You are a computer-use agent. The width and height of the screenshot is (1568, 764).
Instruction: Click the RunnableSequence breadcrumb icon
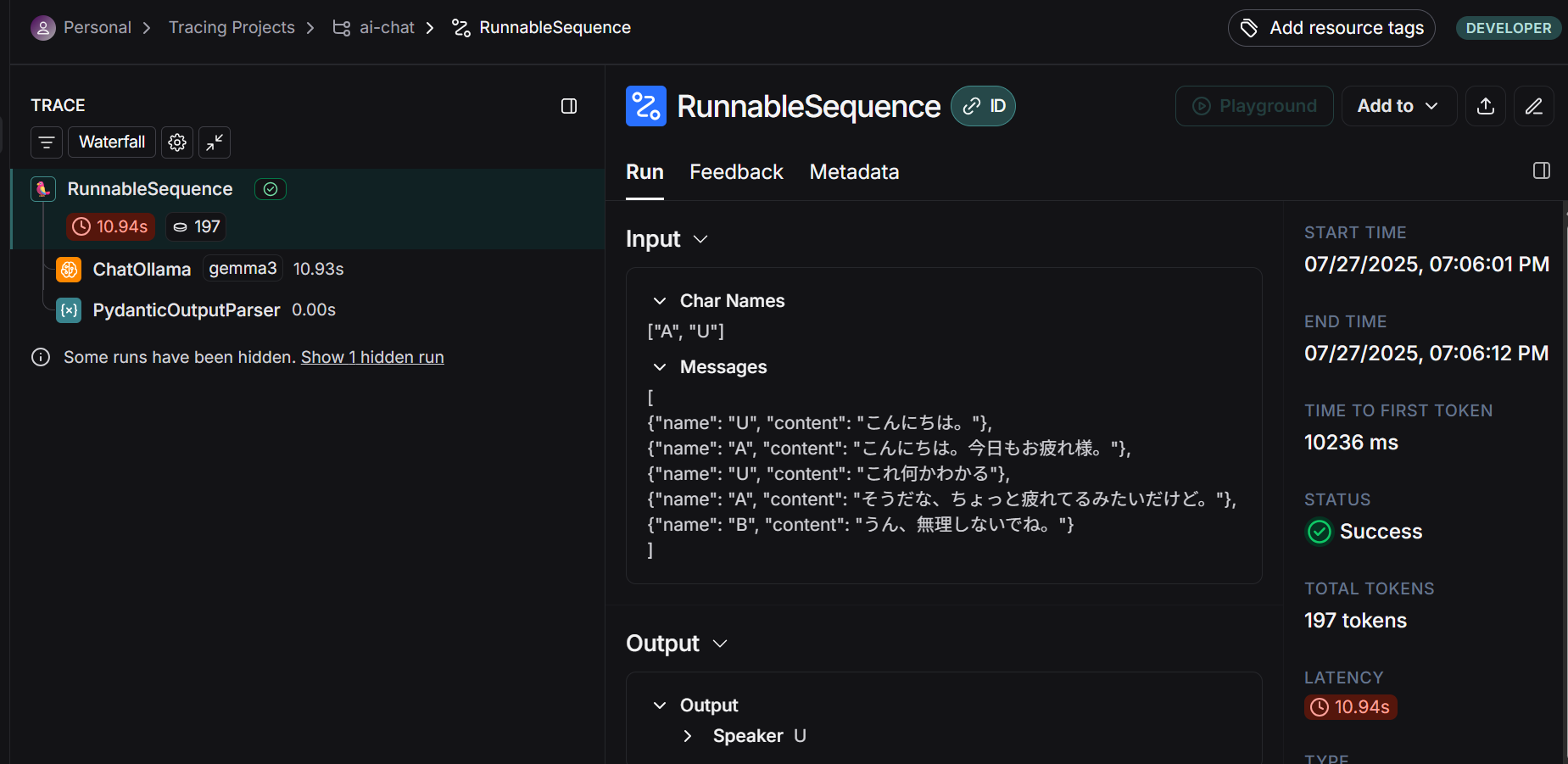tap(461, 28)
